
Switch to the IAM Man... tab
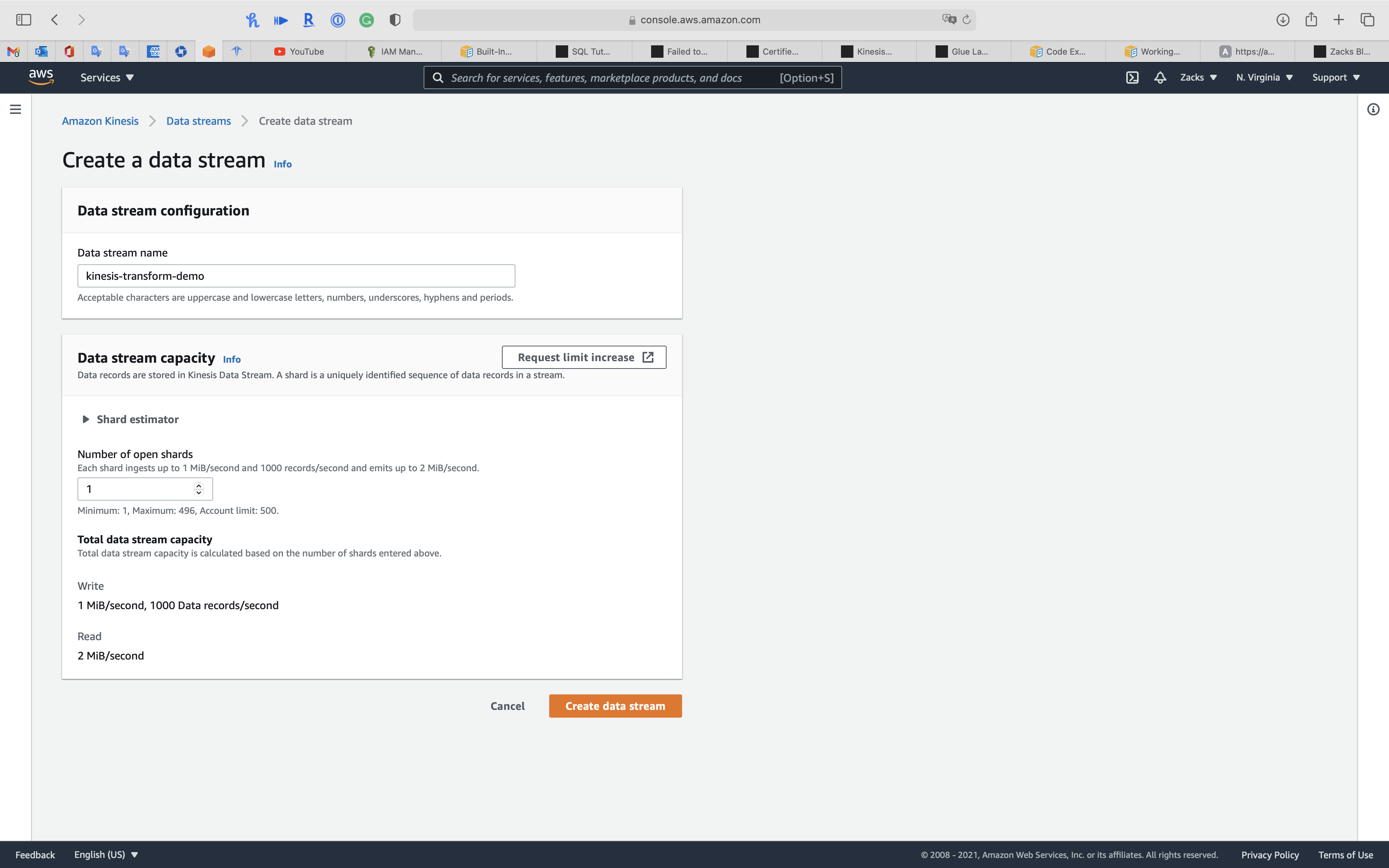pos(394,52)
